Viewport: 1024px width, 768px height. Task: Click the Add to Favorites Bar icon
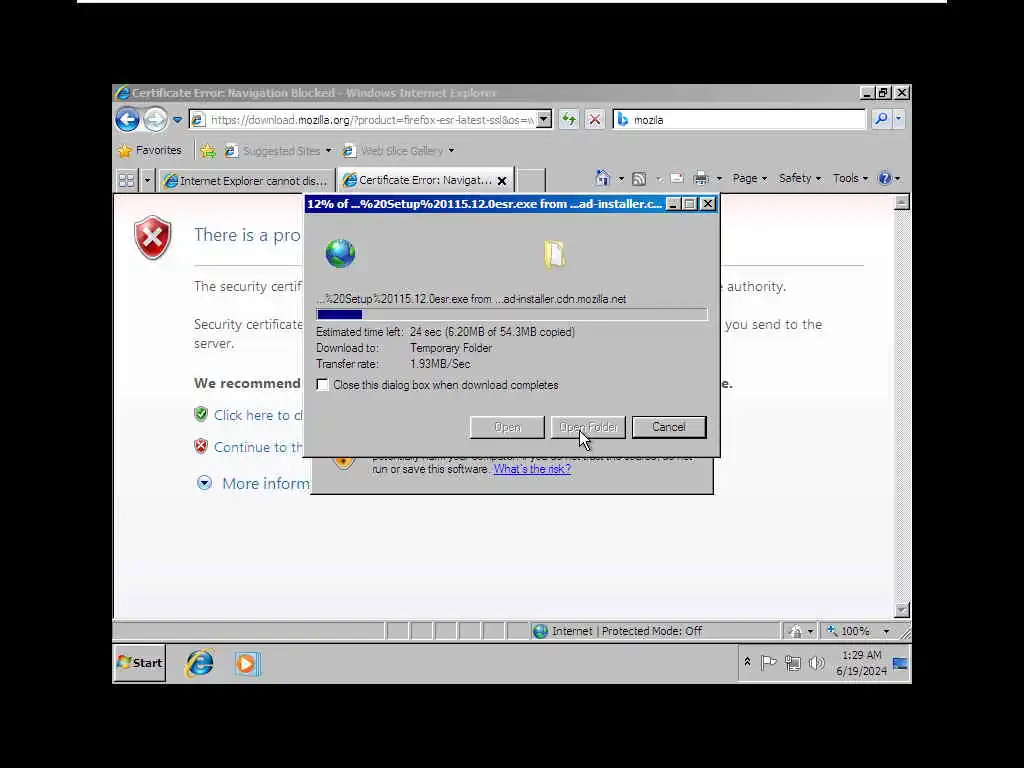208,152
